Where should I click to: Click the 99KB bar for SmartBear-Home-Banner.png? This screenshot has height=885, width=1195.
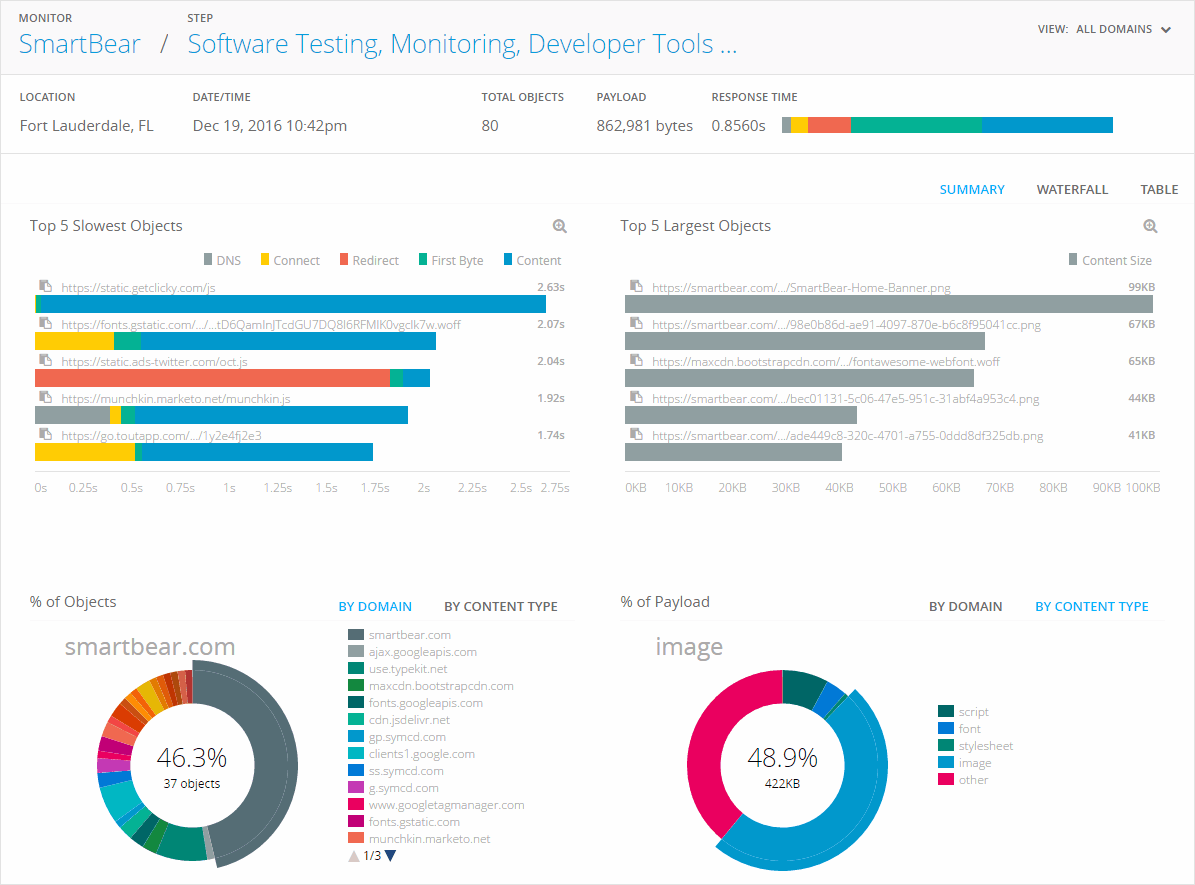889,304
